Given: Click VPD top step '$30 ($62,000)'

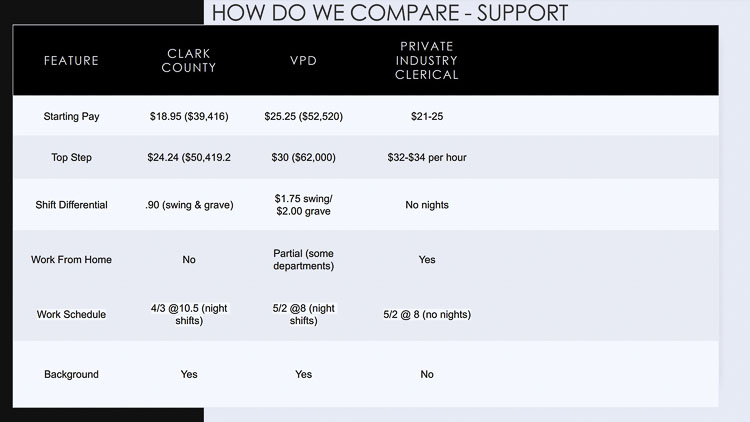Looking at the screenshot, I should pyautogui.click(x=303, y=158).
